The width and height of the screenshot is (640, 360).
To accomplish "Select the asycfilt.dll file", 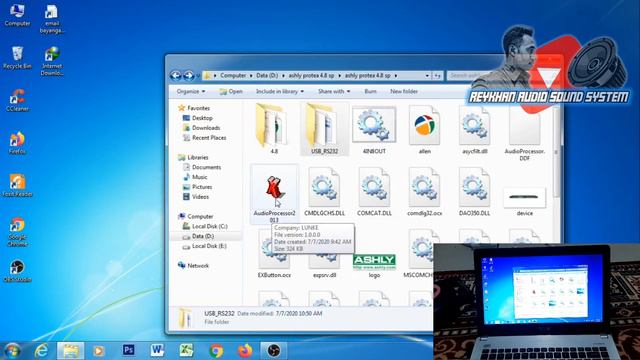I will pos(474,129).
